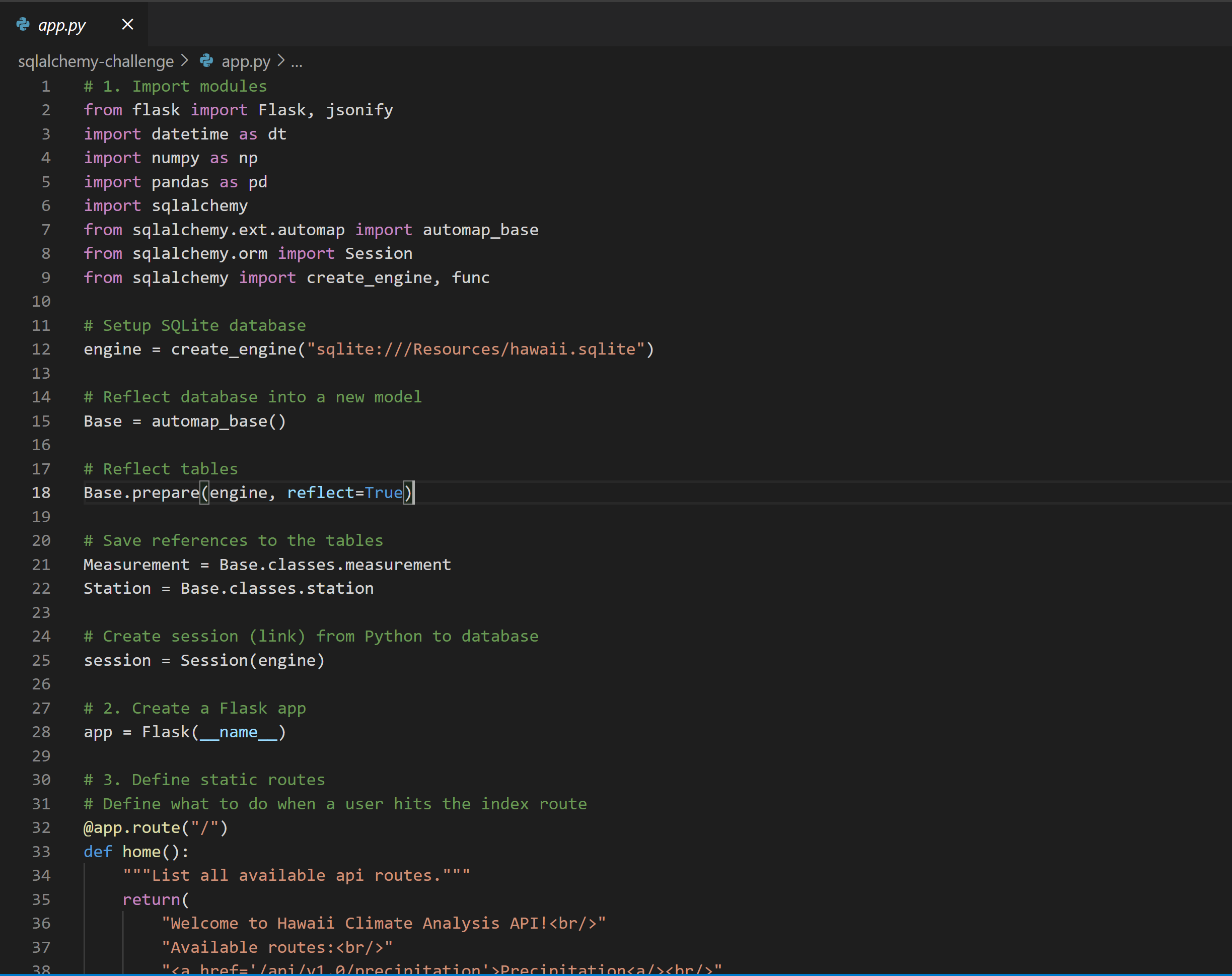The width and height of the screenshot is (1232, 976).
Task: Click line number 33 beside def home
Action: pyautogui.click(x=41, y=852)
